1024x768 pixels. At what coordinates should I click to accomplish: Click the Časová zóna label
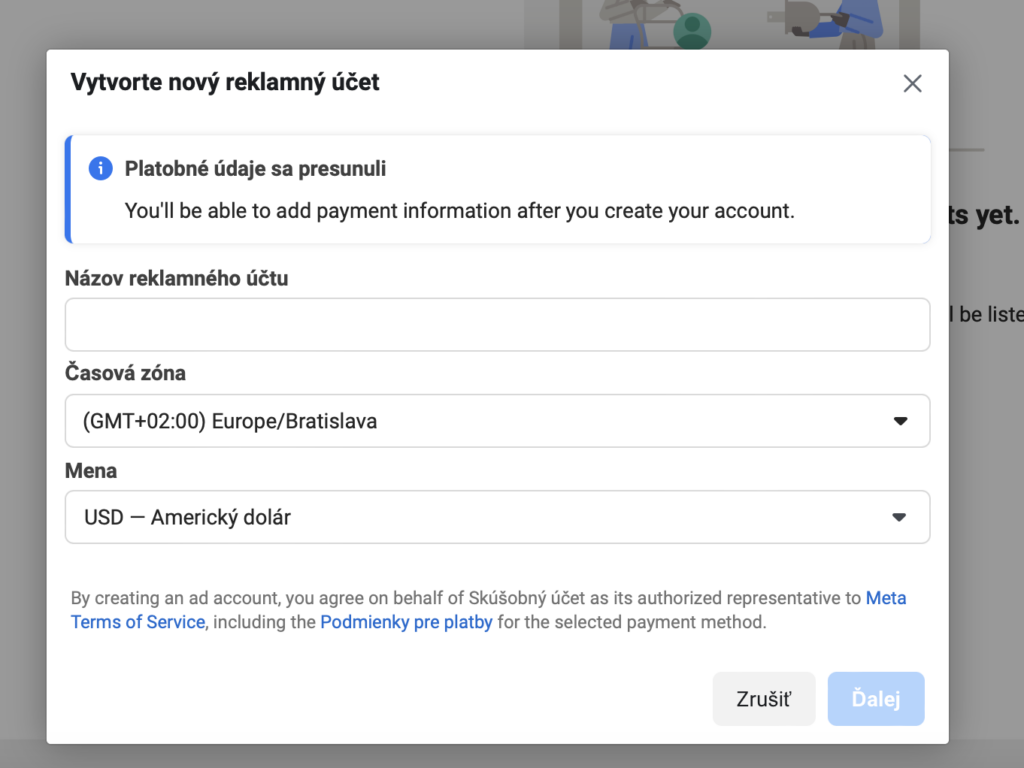(125, 373)
